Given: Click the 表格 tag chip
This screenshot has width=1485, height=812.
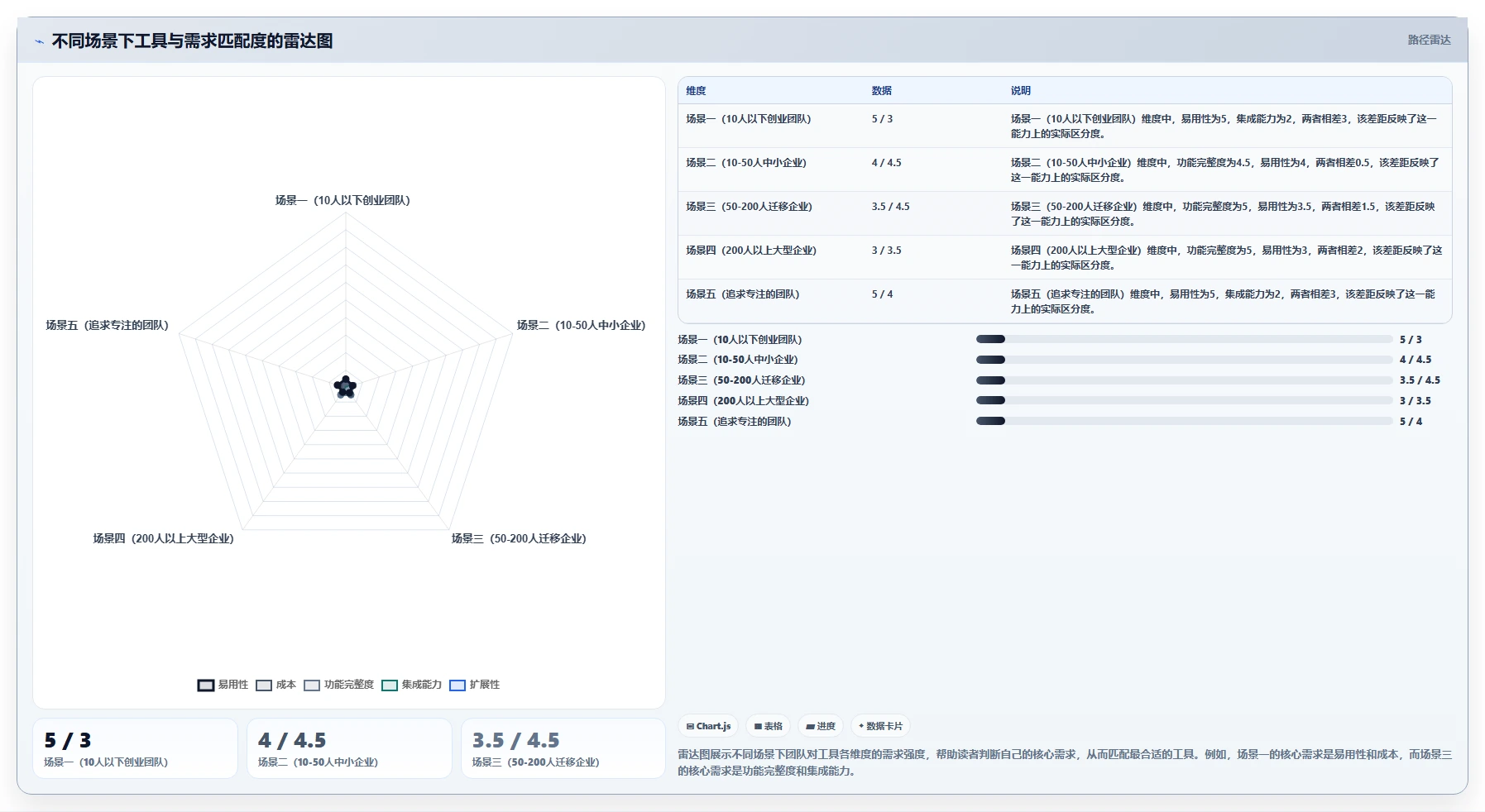Looking at the screenshot, I should (x=768, y=726).
